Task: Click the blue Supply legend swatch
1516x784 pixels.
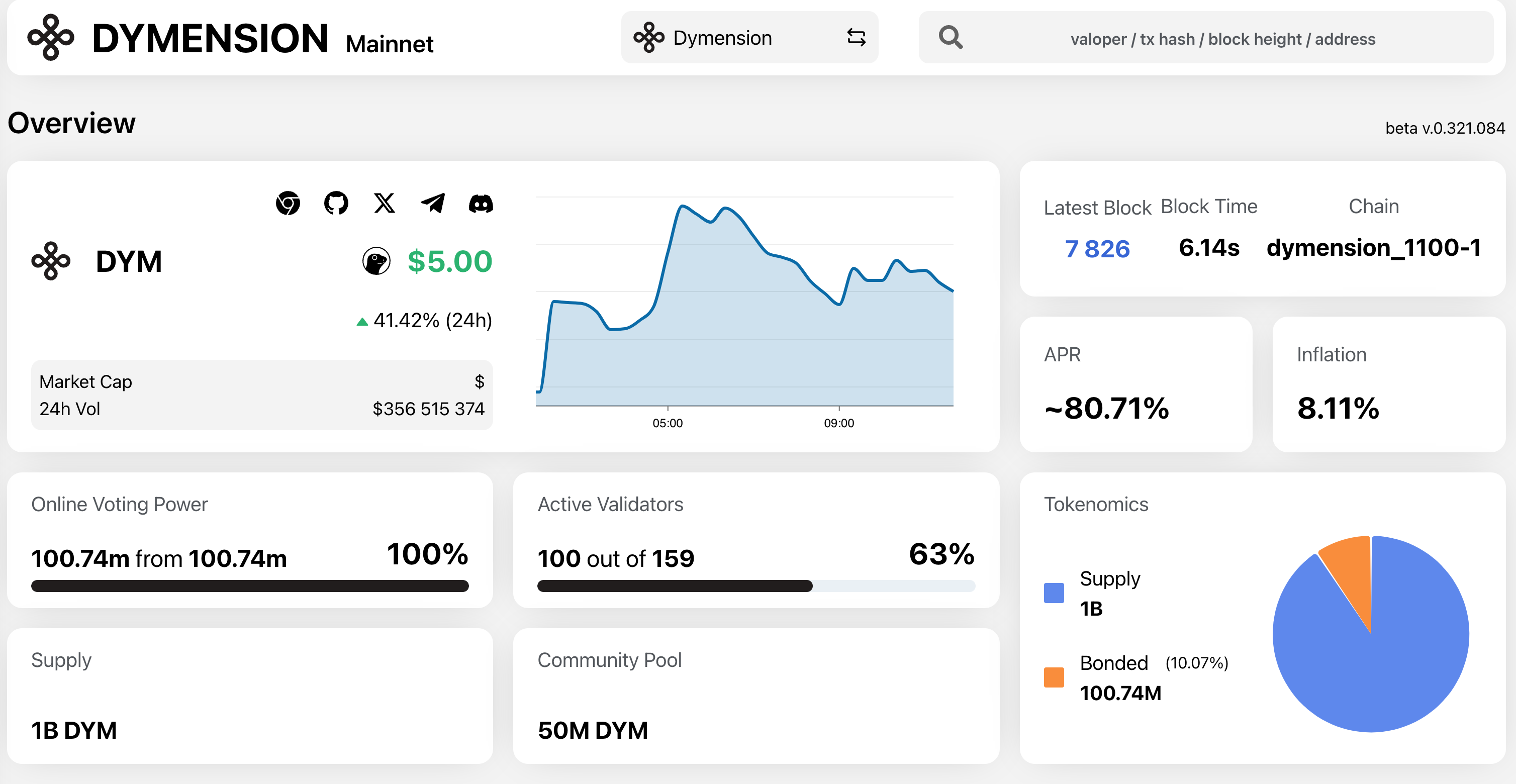Action: coord(1054,593)
